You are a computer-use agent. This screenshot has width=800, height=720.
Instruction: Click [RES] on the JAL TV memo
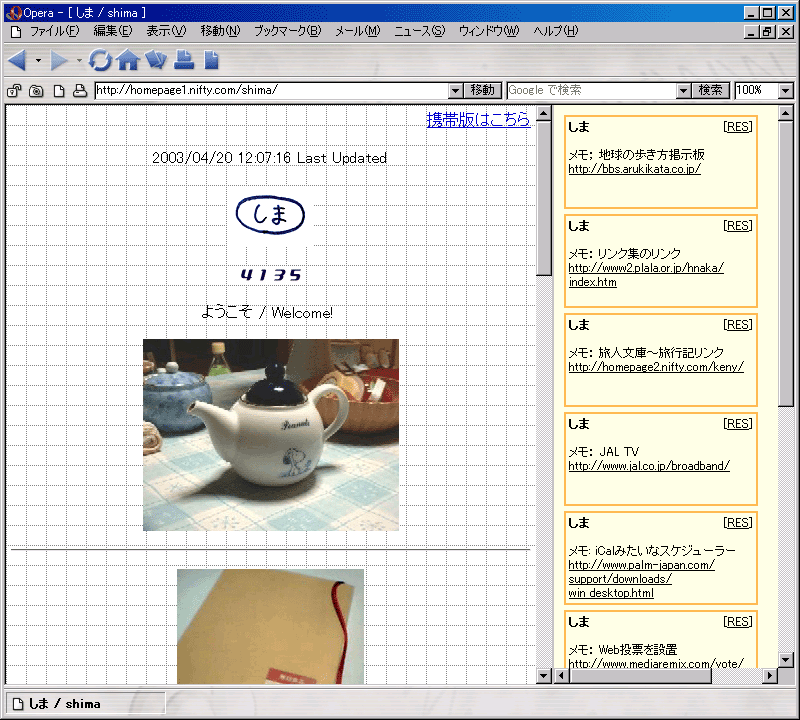click(x=738, y=424)
